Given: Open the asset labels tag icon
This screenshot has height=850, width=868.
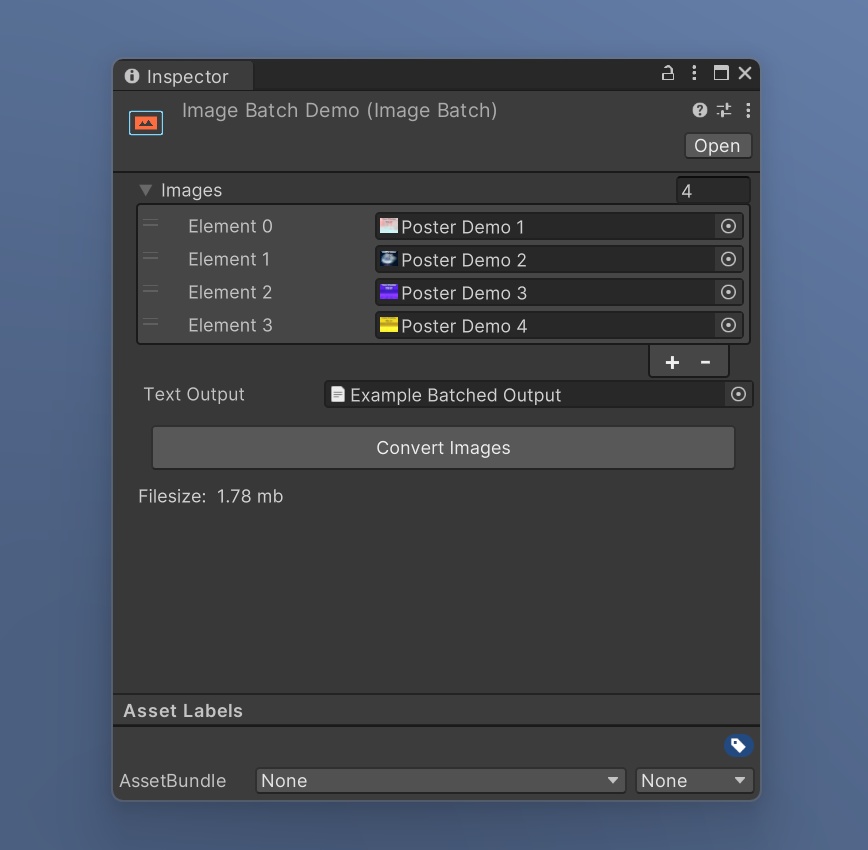Looking at the screenshot, I should [738, 745].
